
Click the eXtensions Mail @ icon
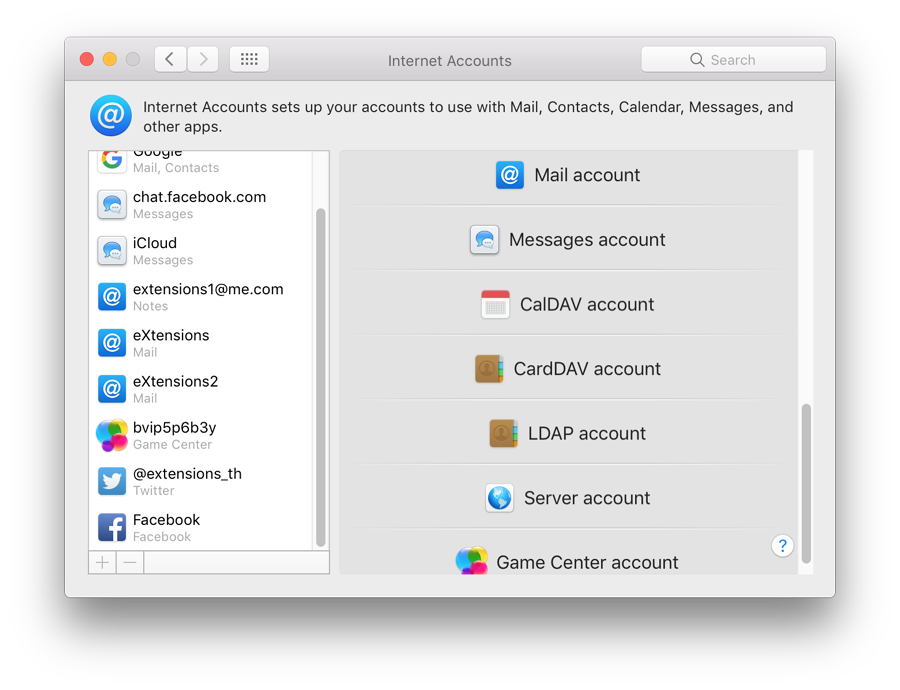coord(112,343)
